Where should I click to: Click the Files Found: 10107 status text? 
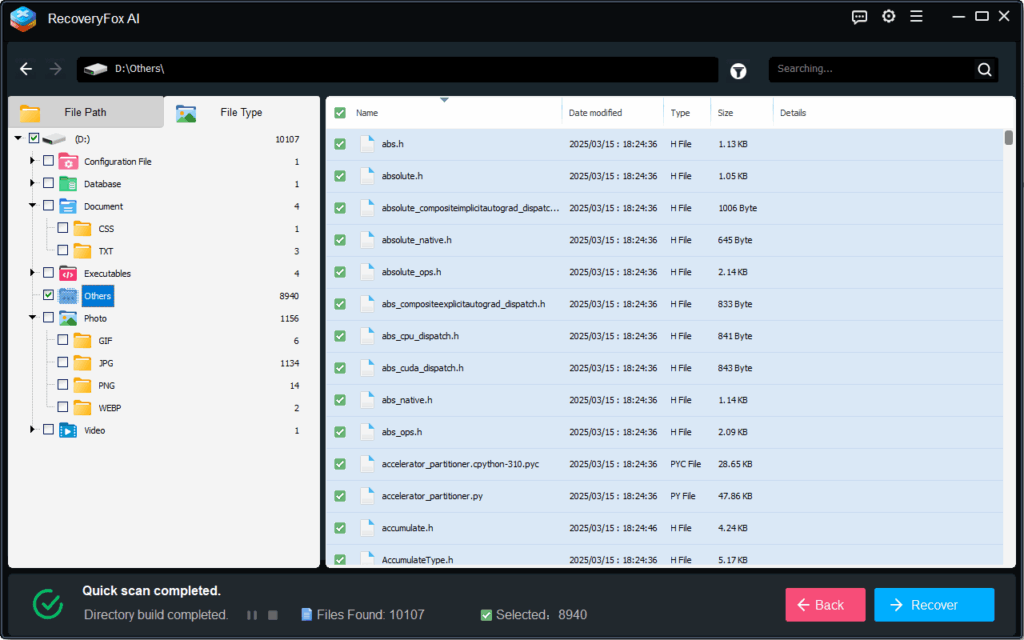point(370,615)
